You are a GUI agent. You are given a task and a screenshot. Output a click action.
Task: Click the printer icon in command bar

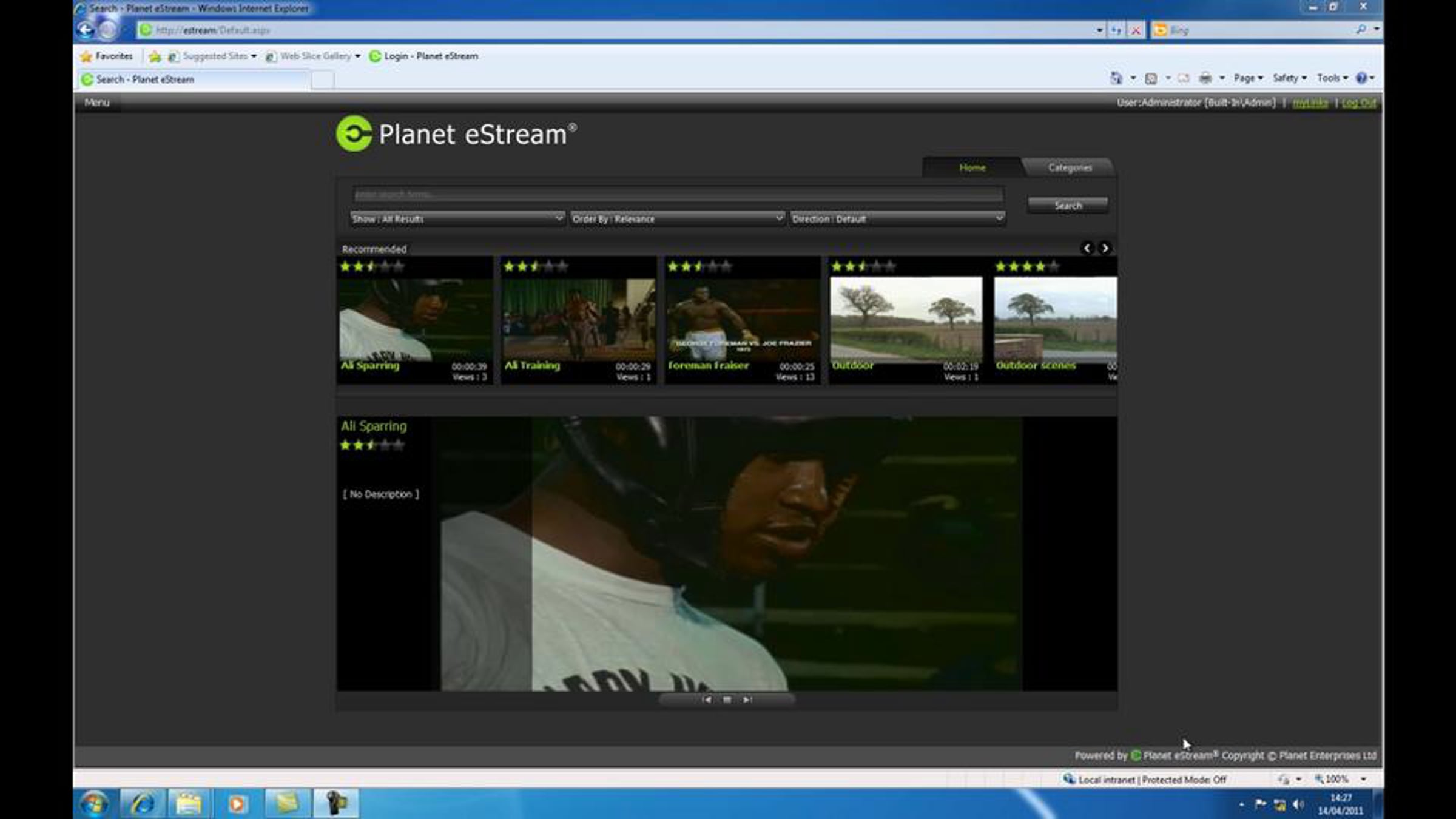[1205, 78]
